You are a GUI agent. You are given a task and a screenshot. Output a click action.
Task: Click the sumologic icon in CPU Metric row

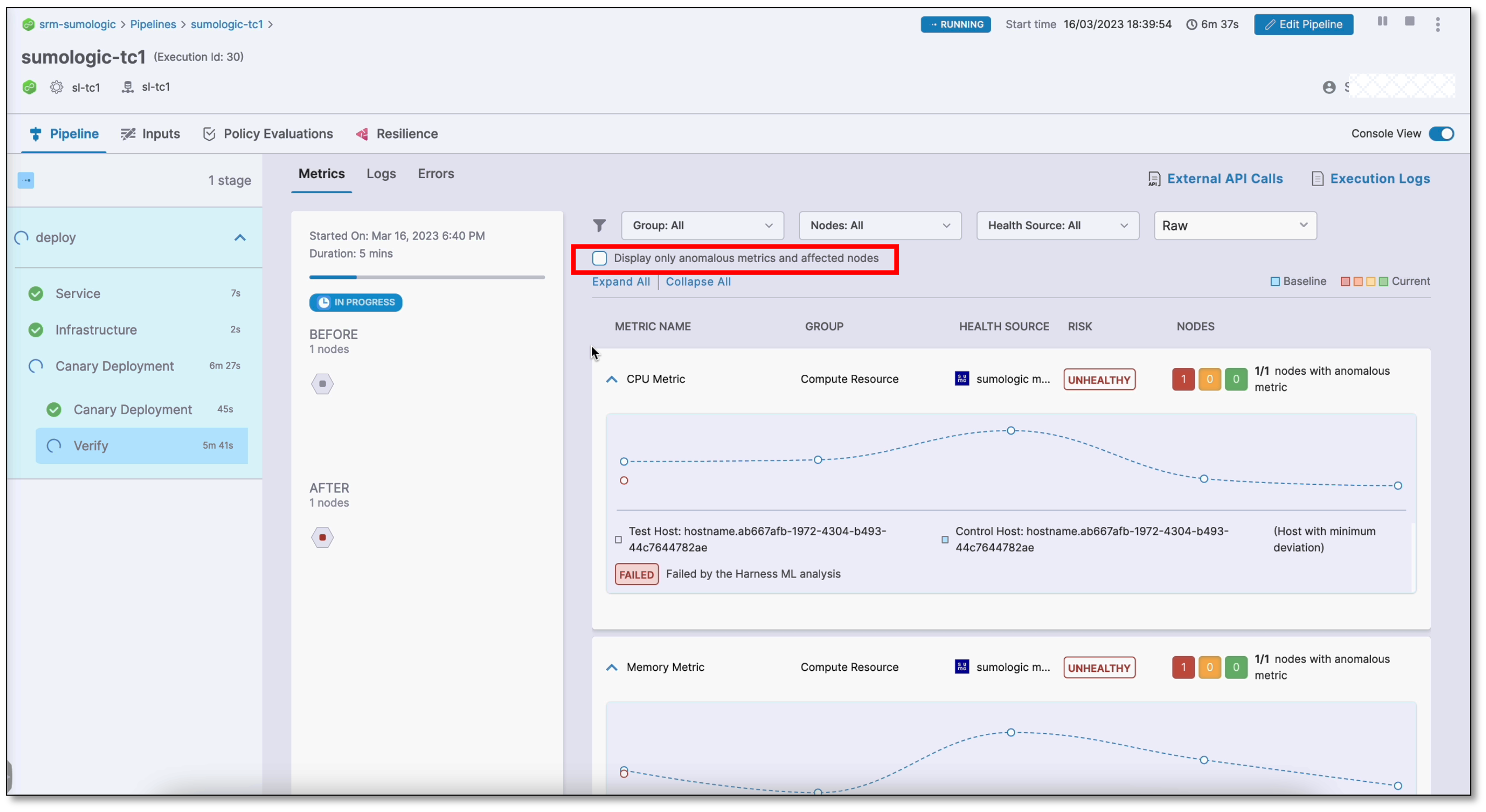(961, 379)
